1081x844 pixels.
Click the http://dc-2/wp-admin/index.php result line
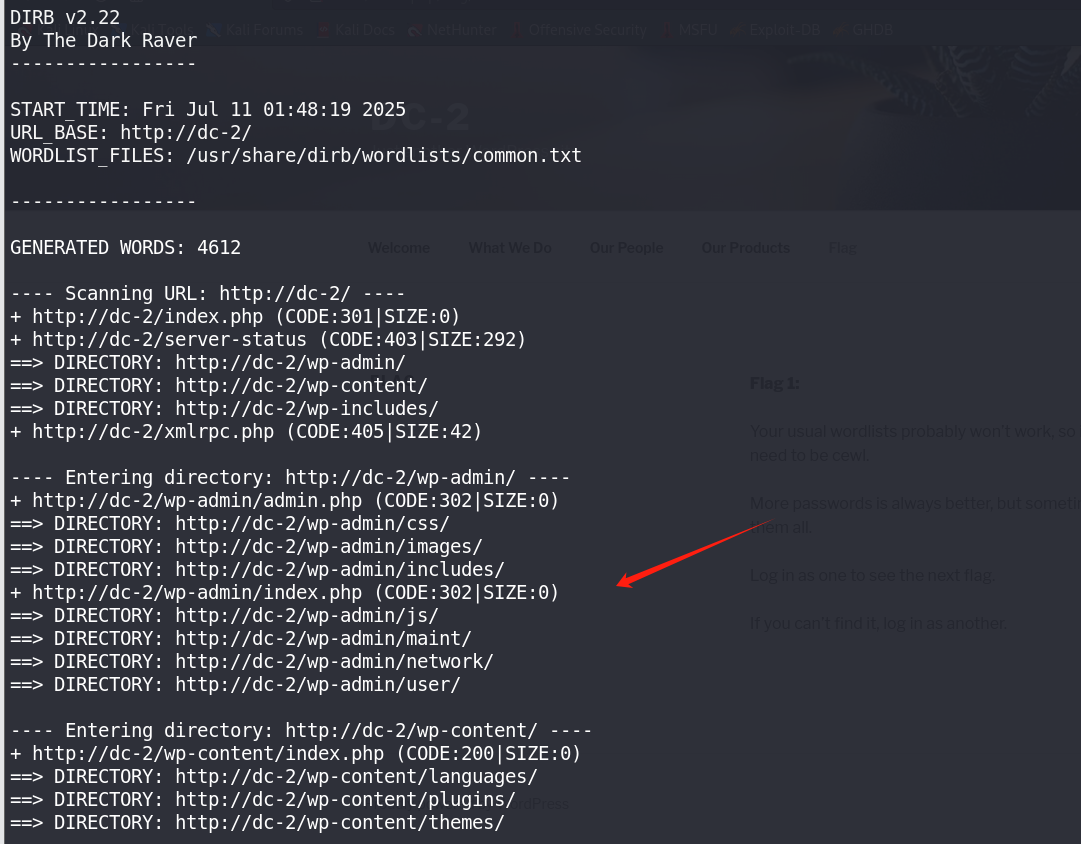click(284, 592)
